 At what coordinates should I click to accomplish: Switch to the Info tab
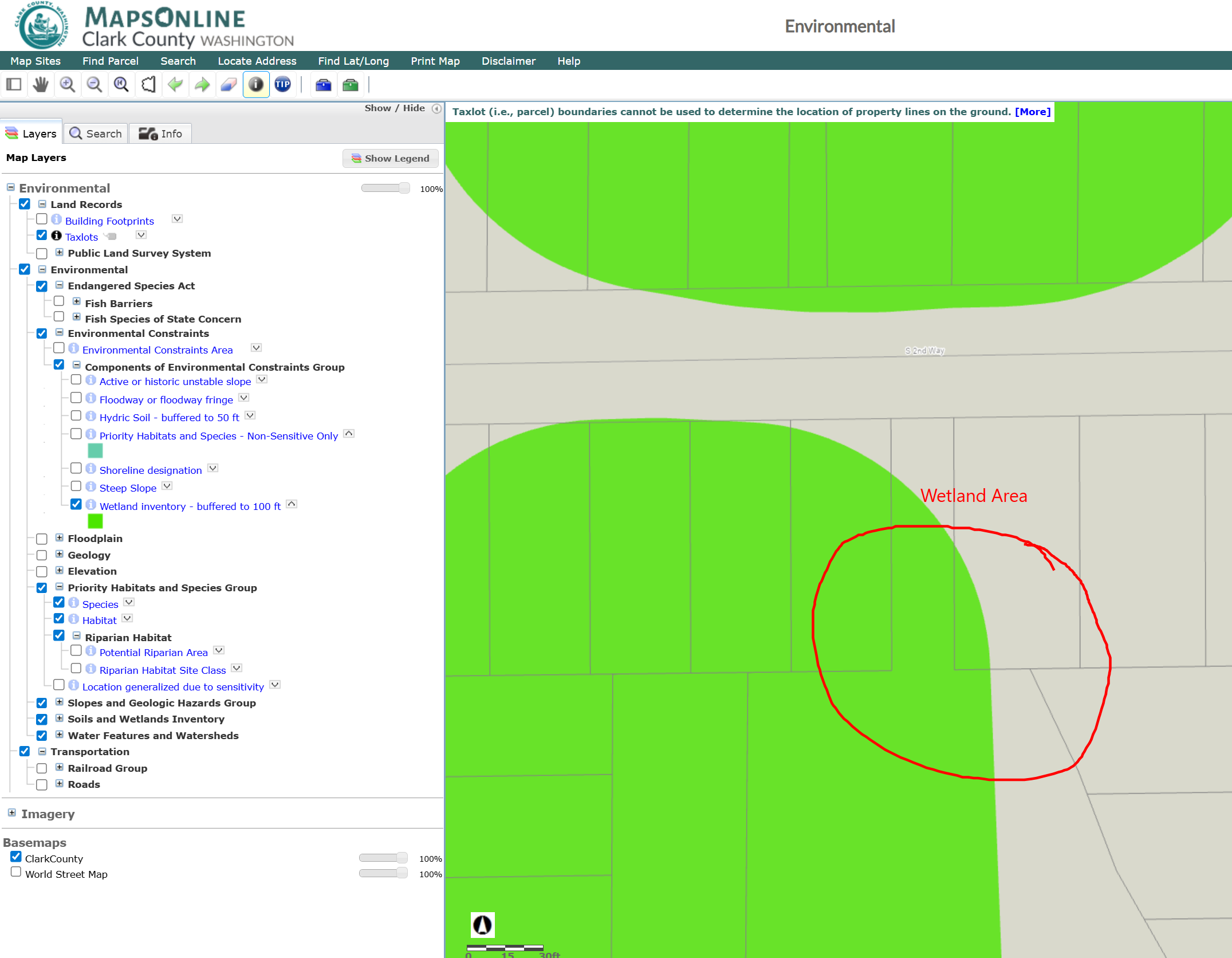click(161, 134)
